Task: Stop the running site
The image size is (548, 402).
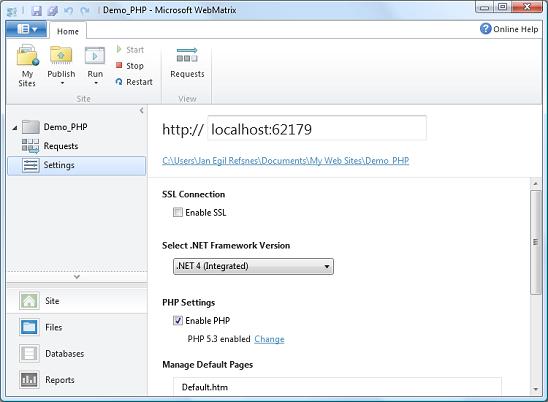Action: pyautogui.click(x=130, y=66)
